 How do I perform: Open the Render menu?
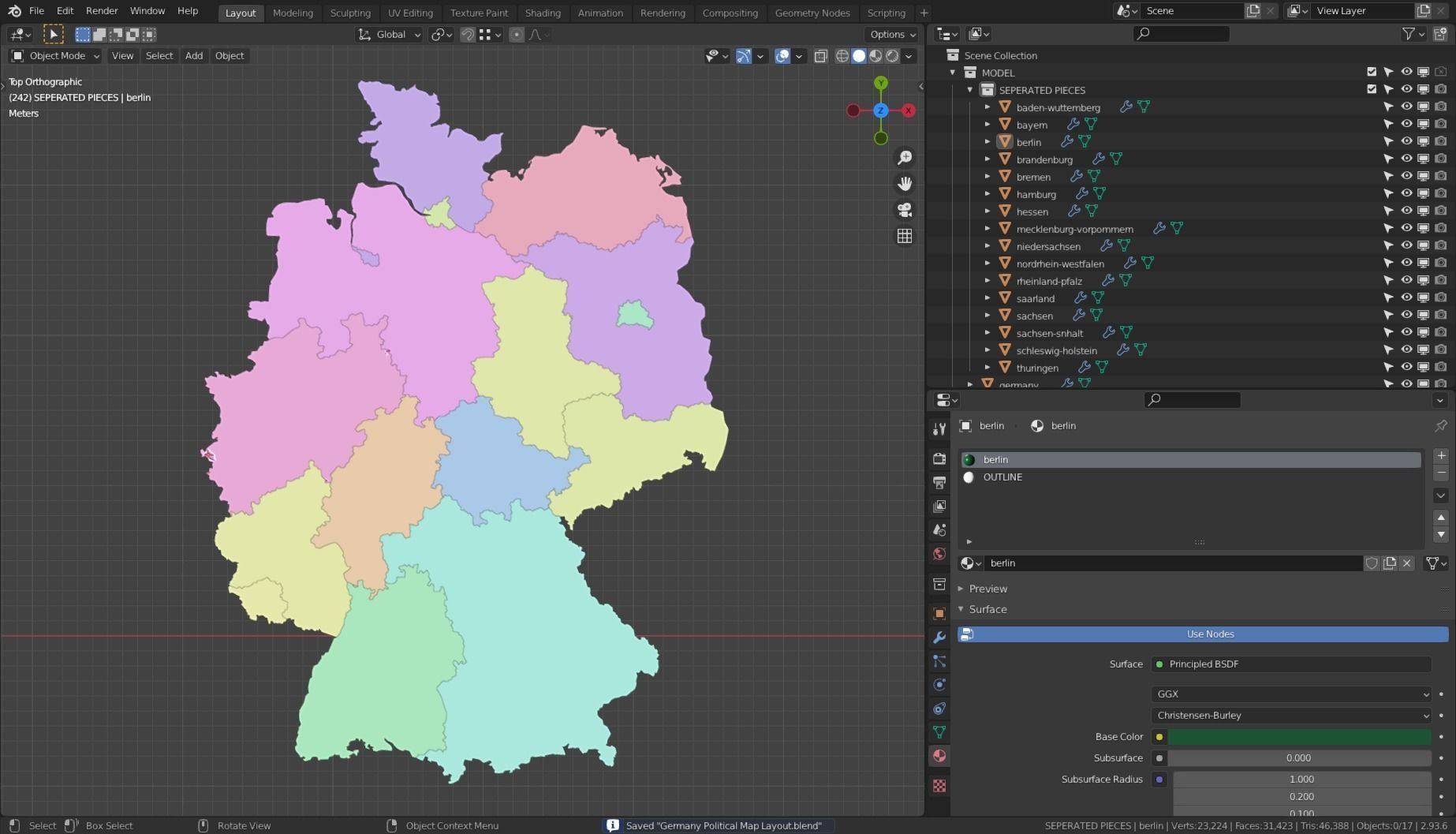(102, 11)
